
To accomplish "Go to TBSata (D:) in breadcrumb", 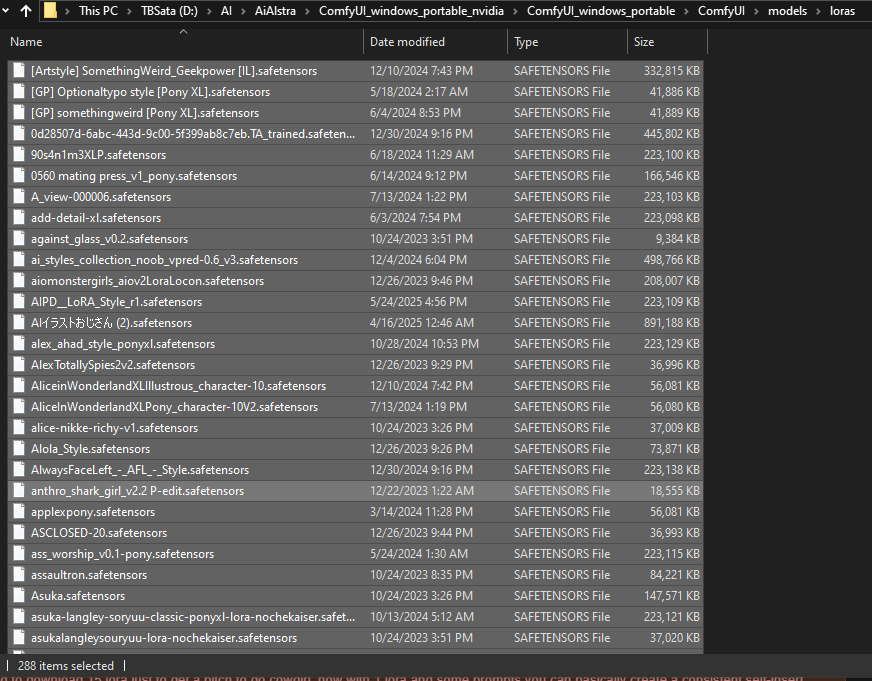I will point(169,11).
